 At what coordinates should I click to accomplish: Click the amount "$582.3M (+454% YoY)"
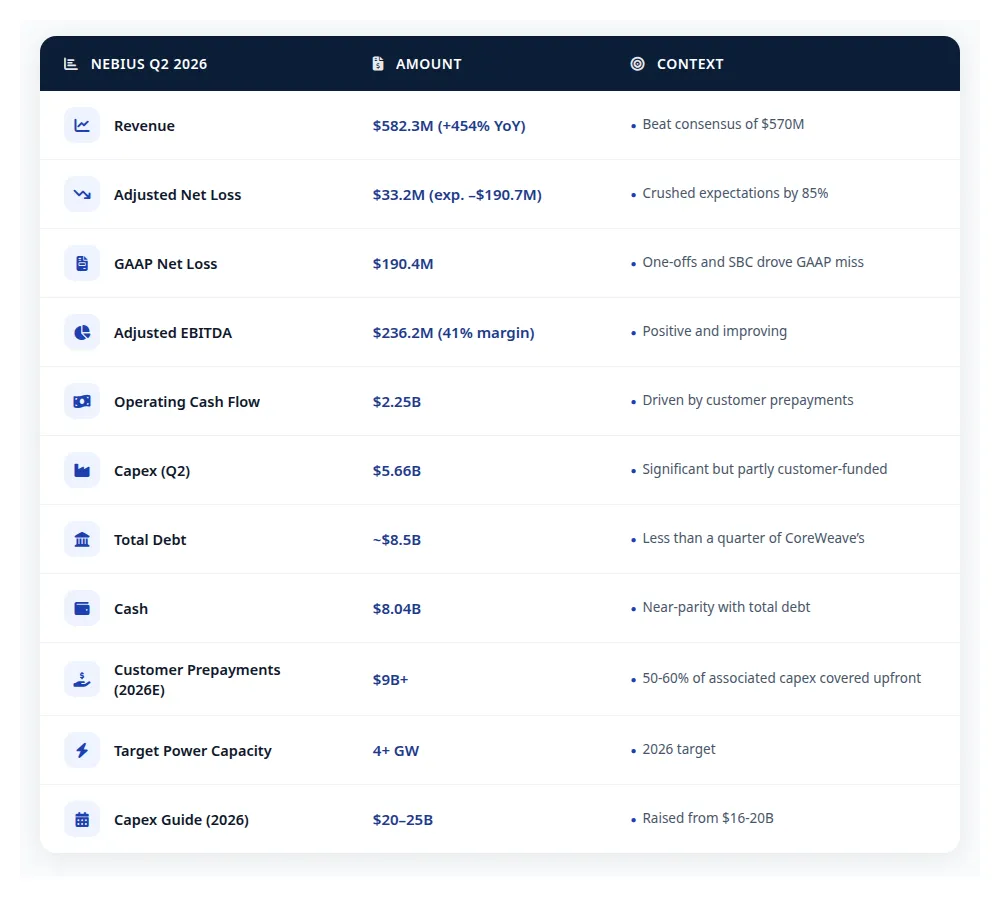[x=449, y=126]
